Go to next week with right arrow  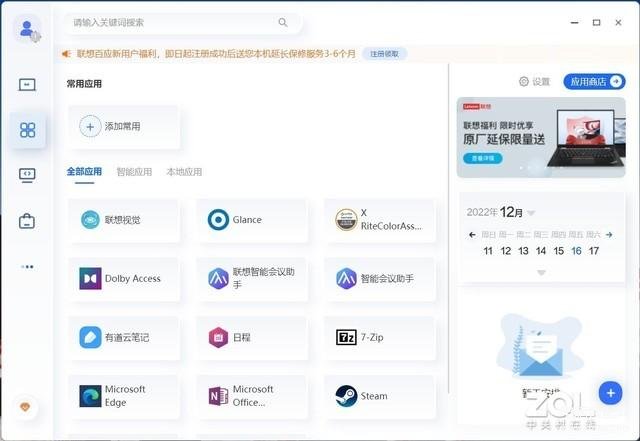click(x=609, y=235)
